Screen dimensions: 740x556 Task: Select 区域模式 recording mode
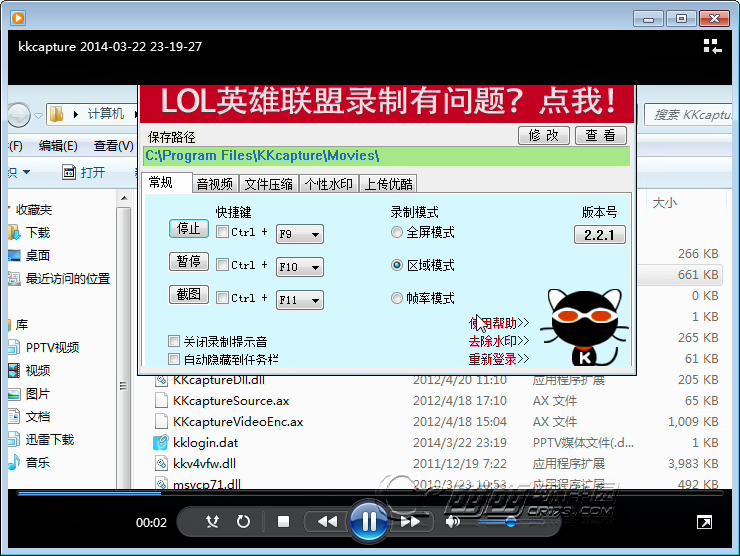click(x=397, y=265)
